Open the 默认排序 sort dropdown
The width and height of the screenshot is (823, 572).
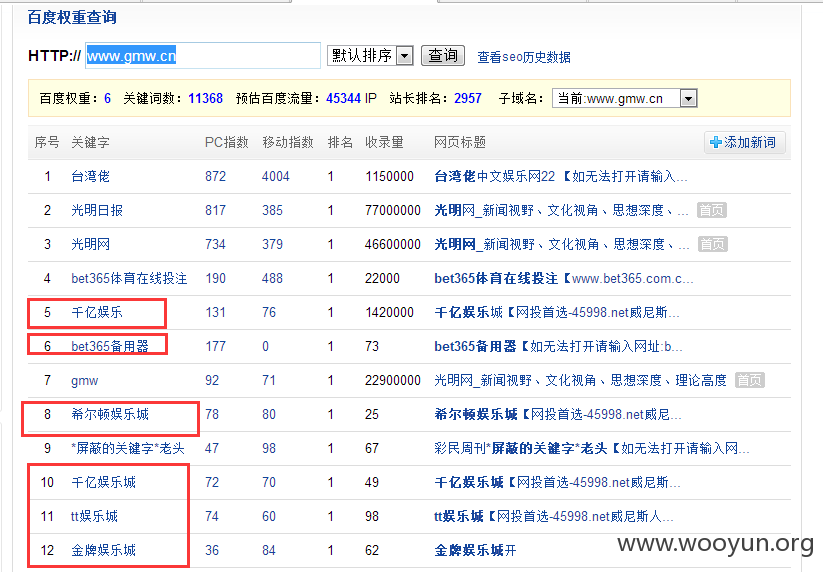pyautogui.click(x=370, y=56)
